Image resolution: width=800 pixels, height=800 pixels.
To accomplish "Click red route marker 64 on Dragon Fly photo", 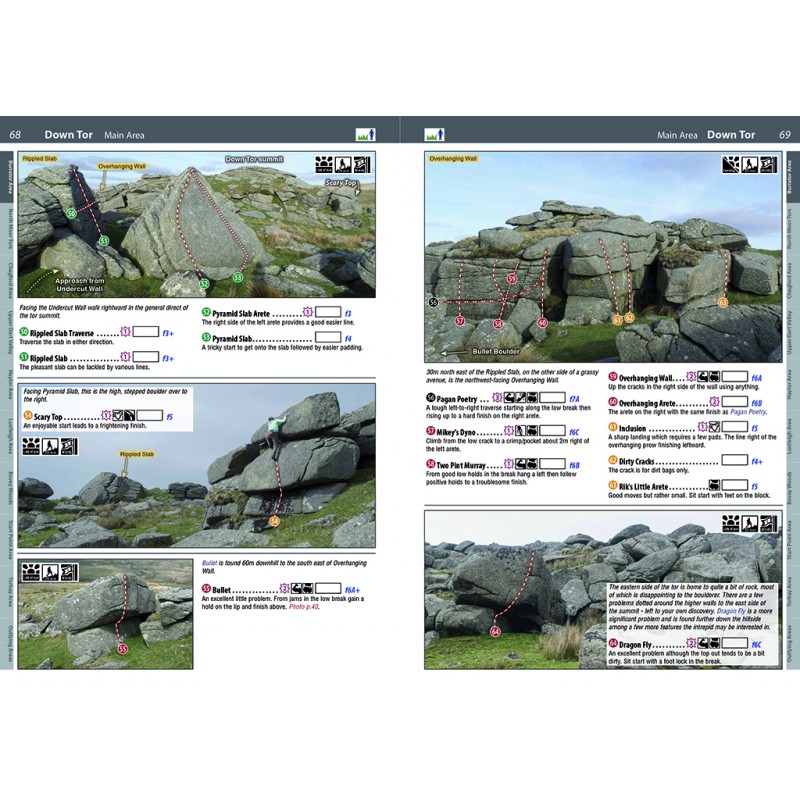I will (495, 632).
